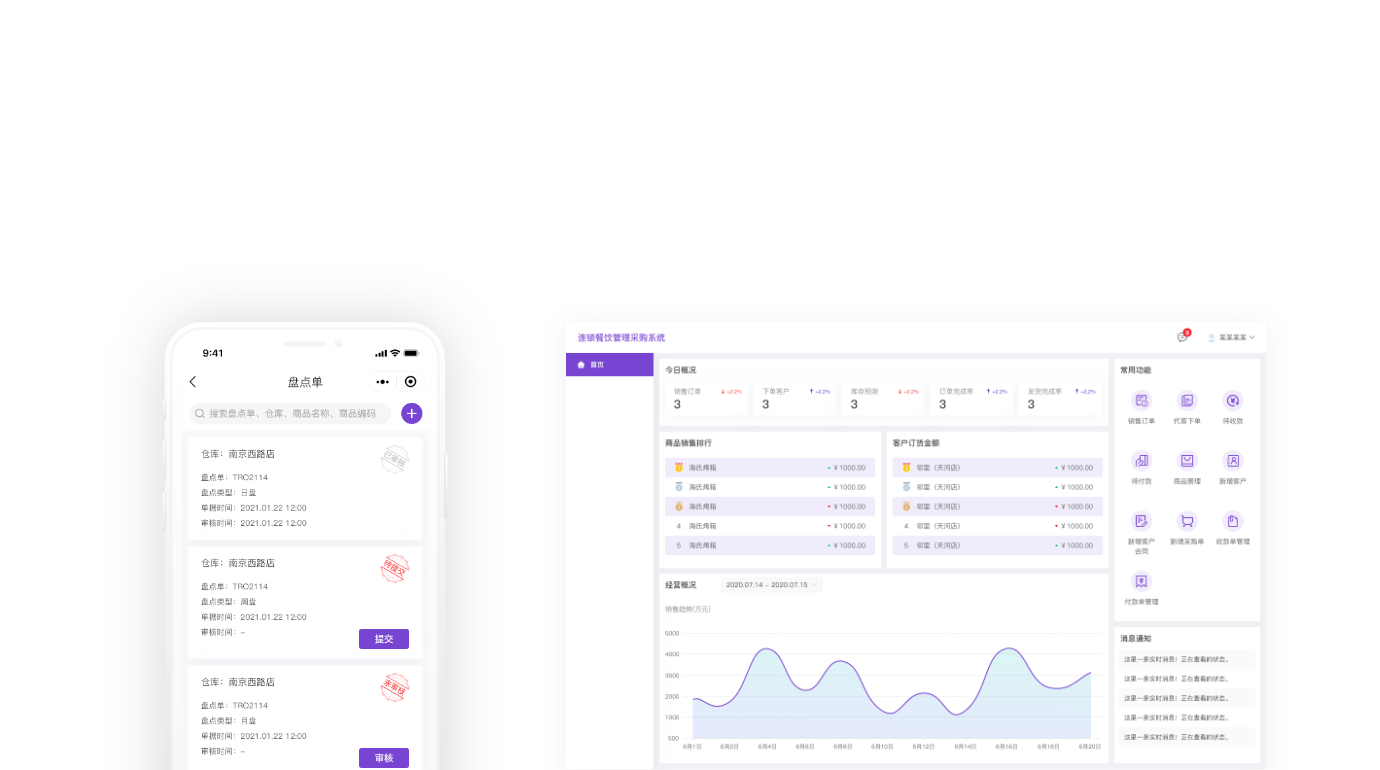Open the 待收款 shortcut icon
This screenshot has height=770, width=1380.
[x=1233, y=401]
